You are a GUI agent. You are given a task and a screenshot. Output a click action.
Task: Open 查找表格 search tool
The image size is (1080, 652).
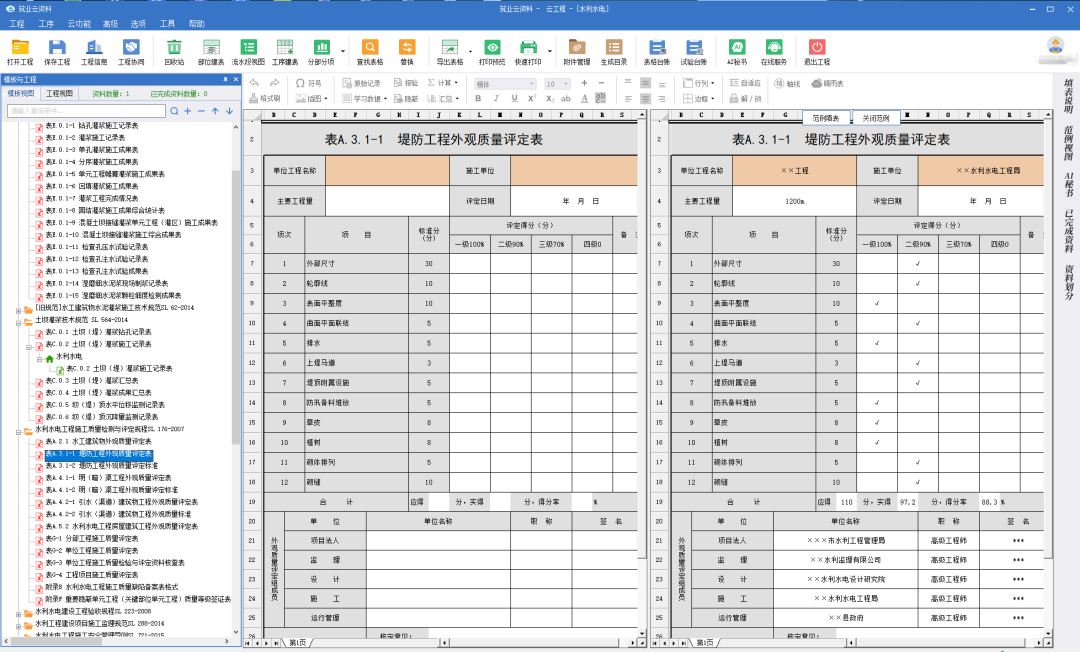pyautogui.click(x=370, y=52)
